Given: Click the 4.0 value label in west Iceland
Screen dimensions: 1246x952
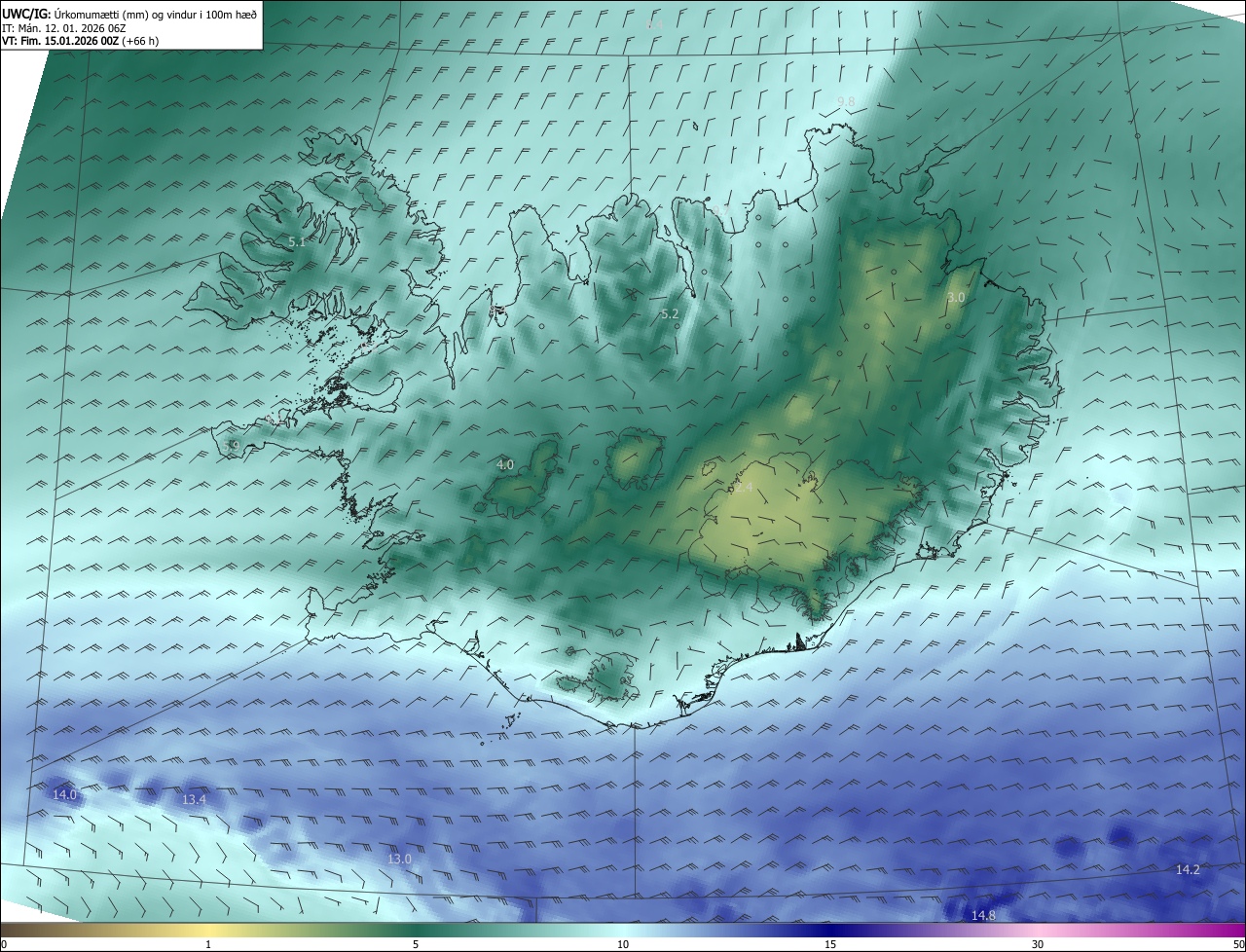Looking at the screenshot, I should (x=505, y=464).
